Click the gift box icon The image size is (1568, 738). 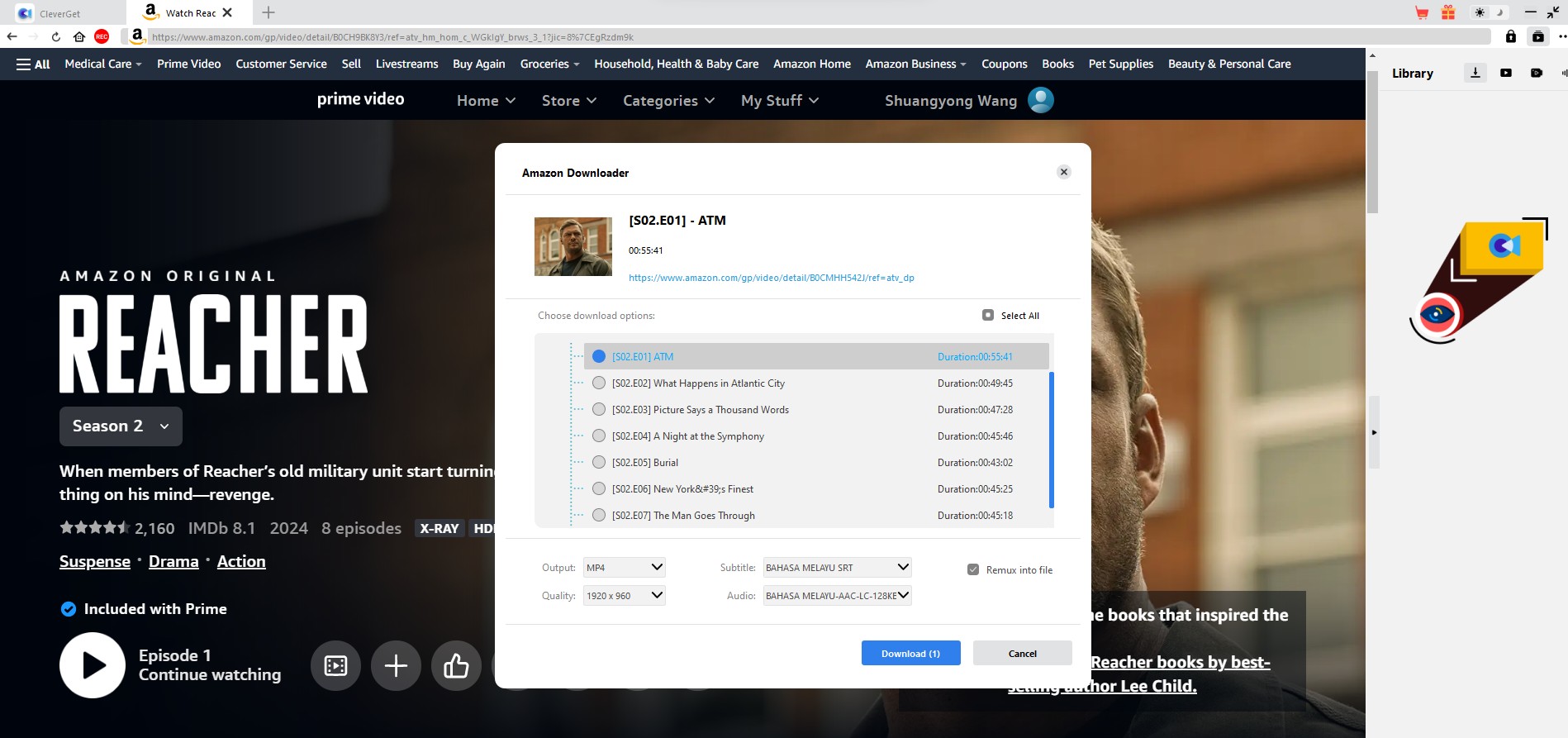coord(1448,12)
